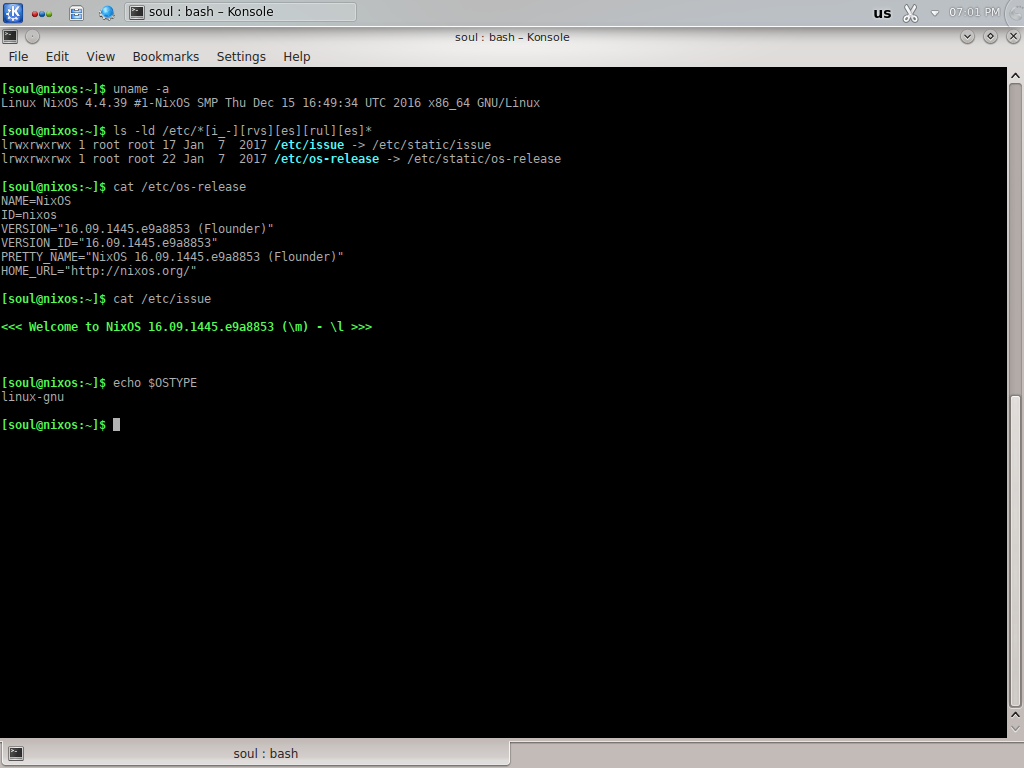Click the cyan /etc/issue path

pyautogui.click(x=309, y=145)
